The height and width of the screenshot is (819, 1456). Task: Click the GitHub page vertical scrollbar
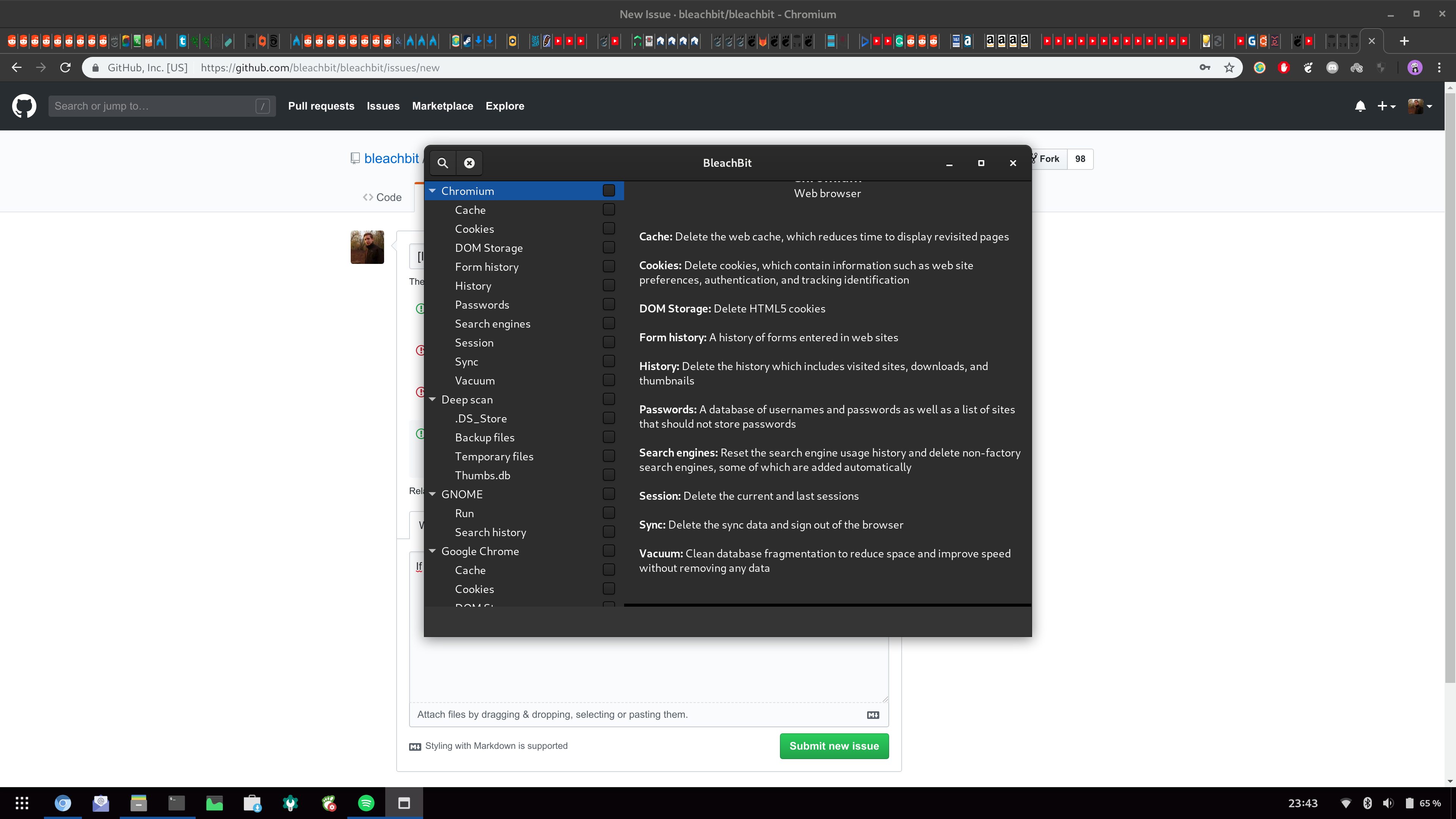pyautogui.click(x=1450, y=388)
